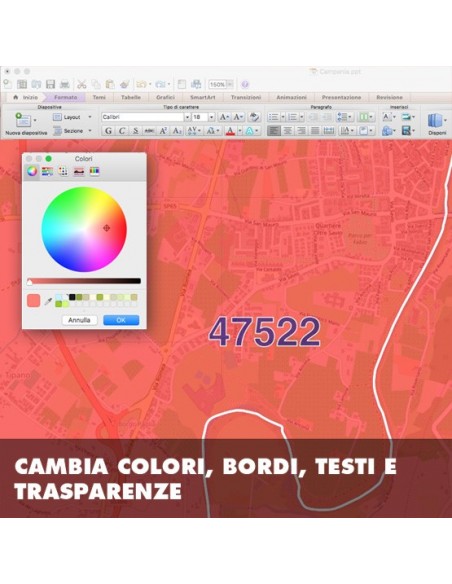Click the Nuova diapositiva icon

(23, 120)
